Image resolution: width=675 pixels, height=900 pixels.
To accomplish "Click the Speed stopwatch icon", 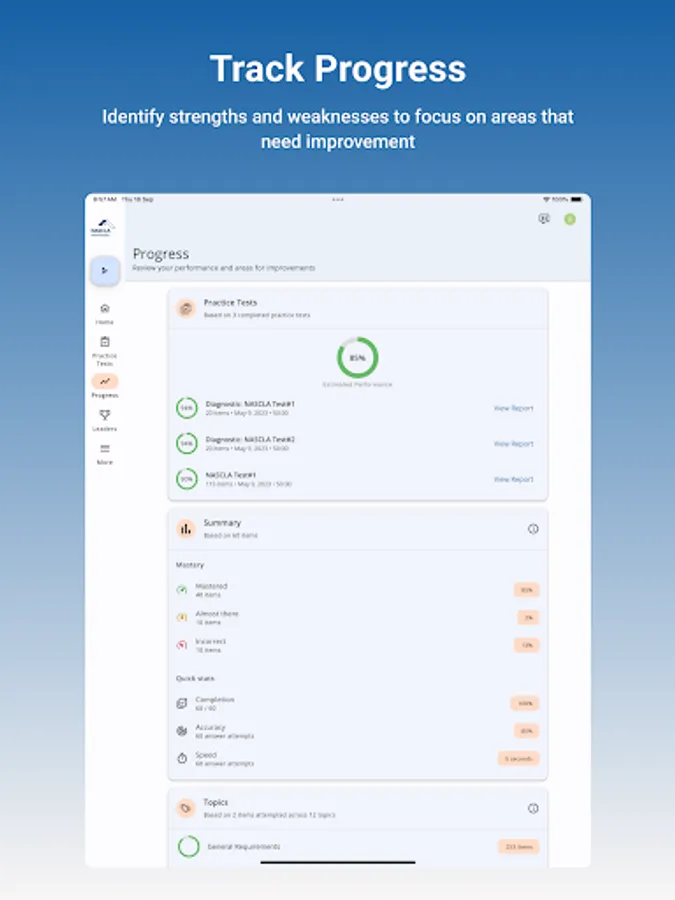I will (x=181, y=758).
